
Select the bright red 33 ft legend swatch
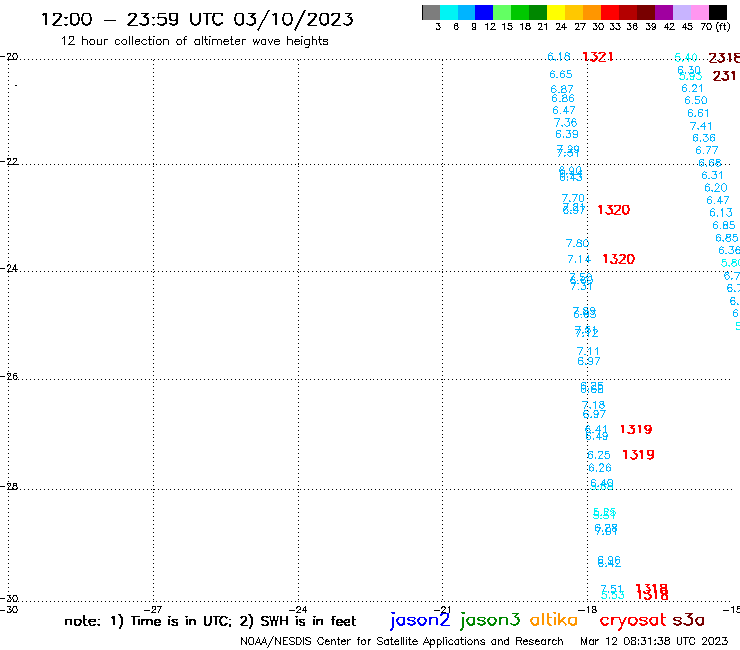tap(610, 13)
